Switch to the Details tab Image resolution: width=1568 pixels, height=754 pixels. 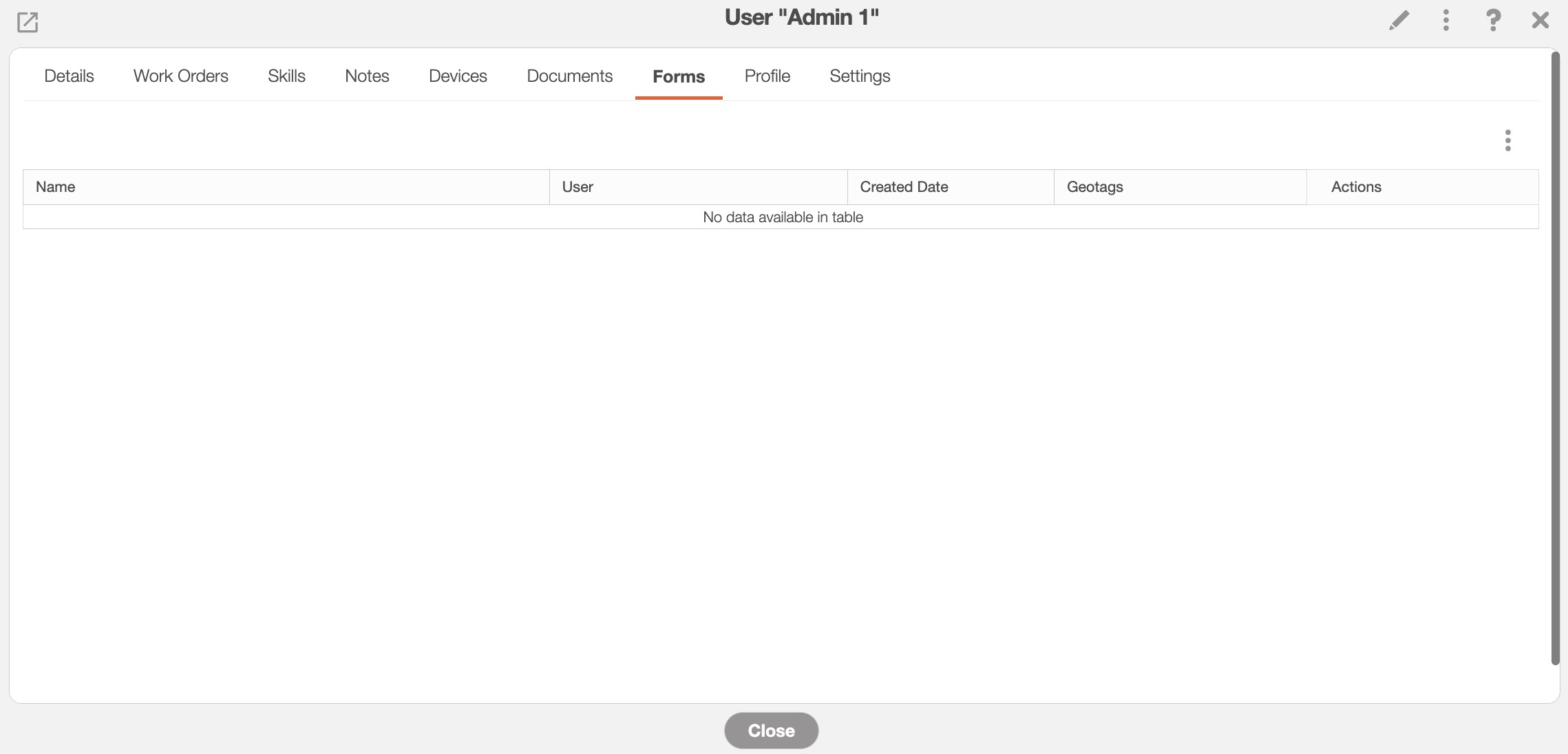tap(69, 76)
